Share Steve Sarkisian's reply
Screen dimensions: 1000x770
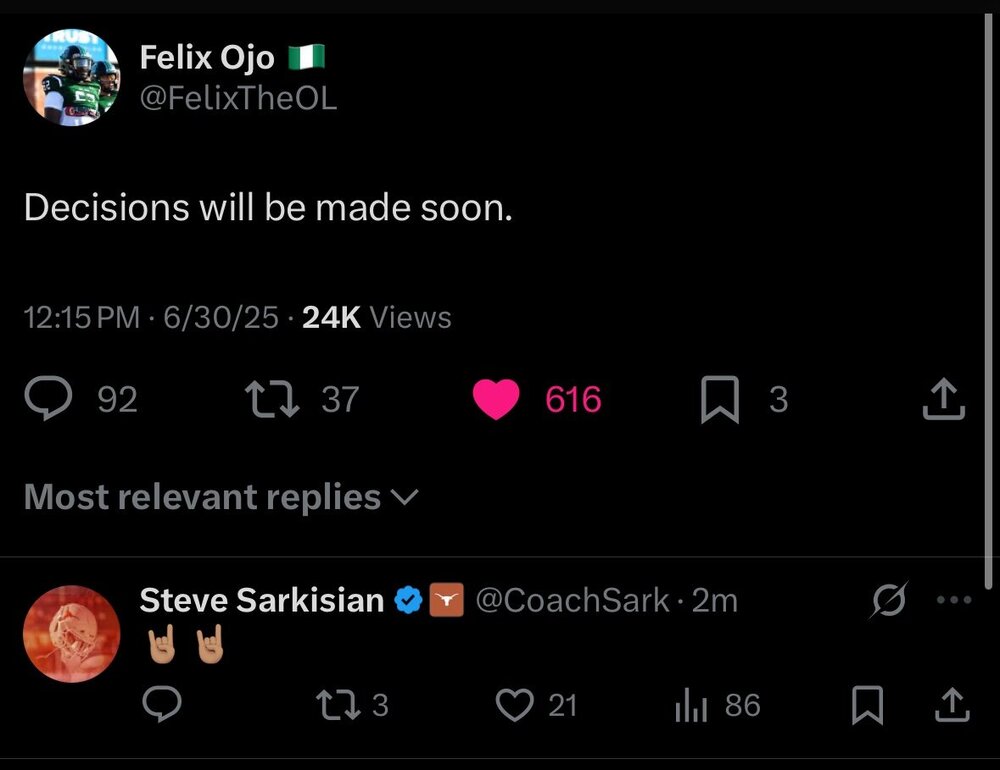[951, 706]
